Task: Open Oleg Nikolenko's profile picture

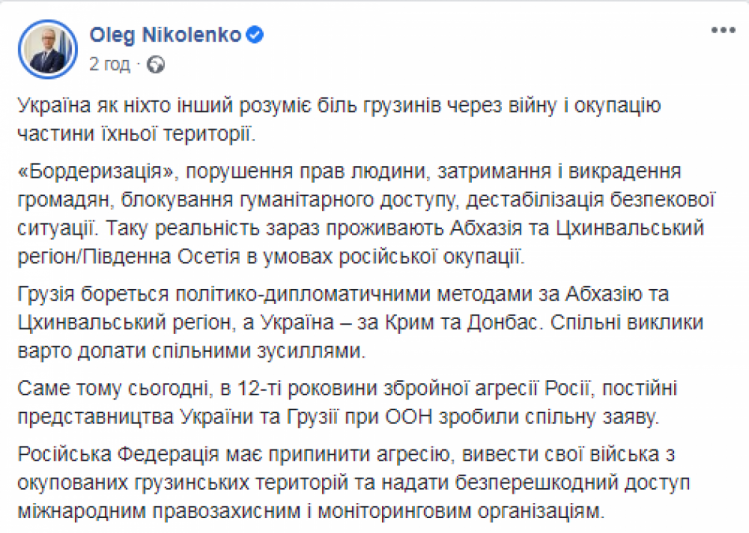Action: [48, 49]
